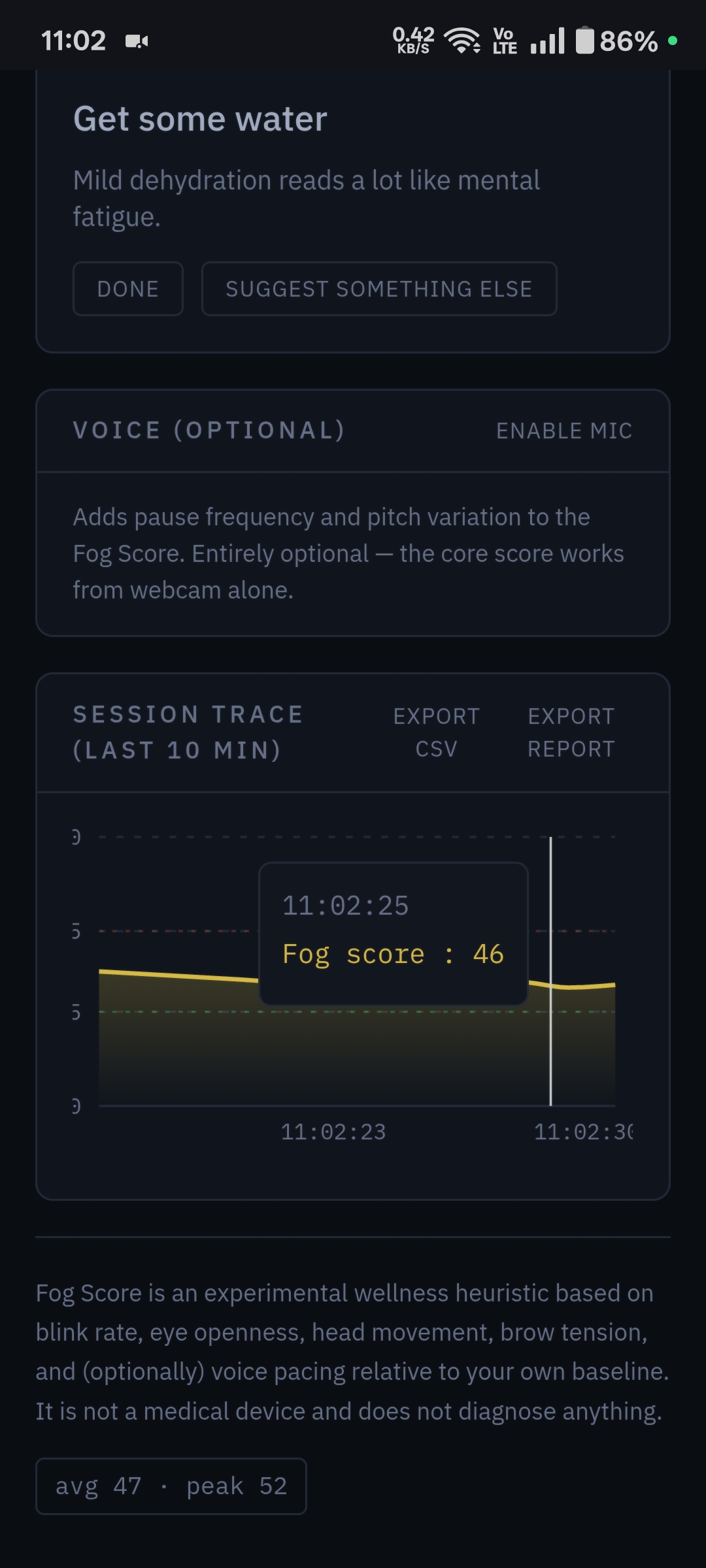Tap the DONE button
Screen dimensions: 706x1568
[x=128, y=289]
